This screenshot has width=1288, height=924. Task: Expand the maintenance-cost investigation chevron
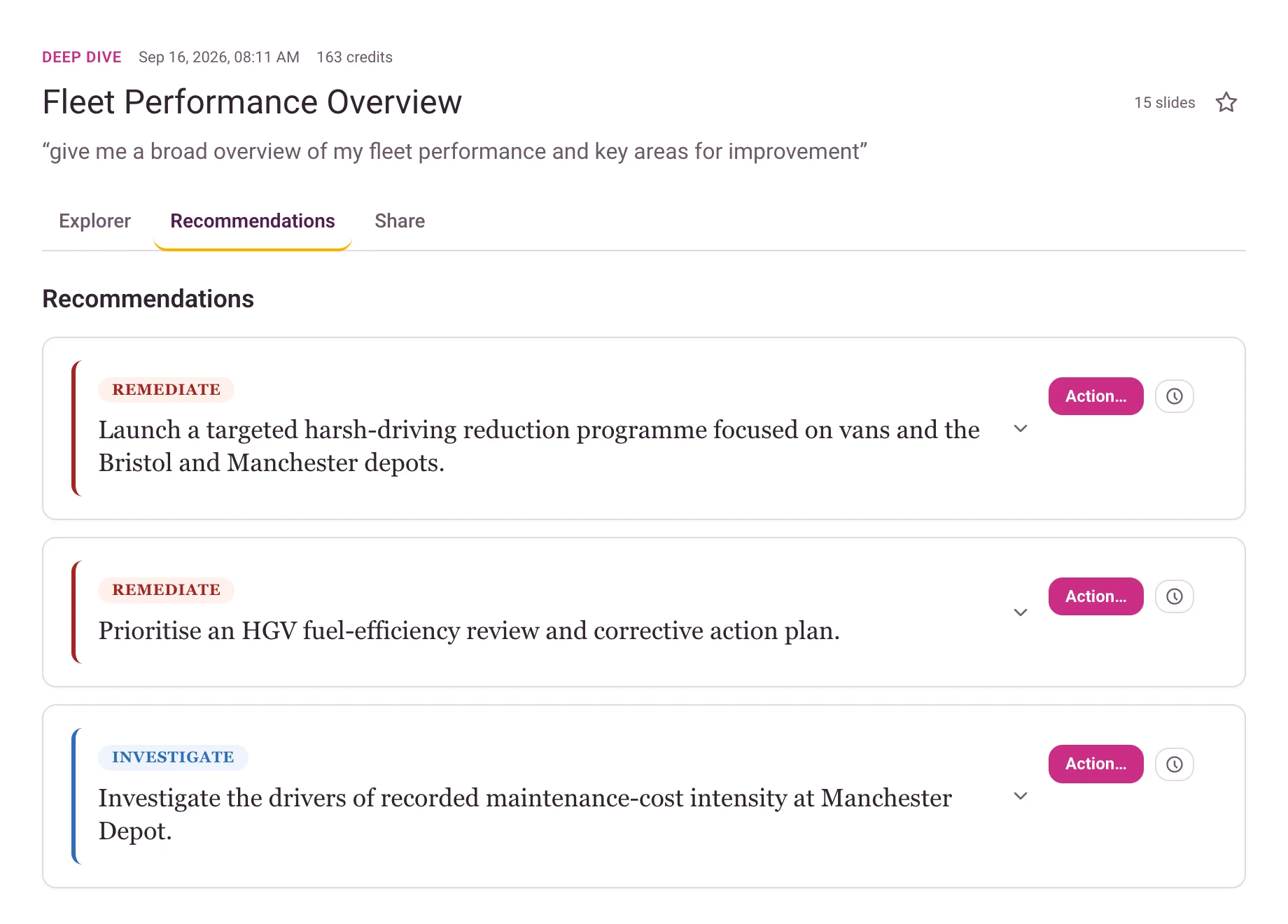(1021, 796)
